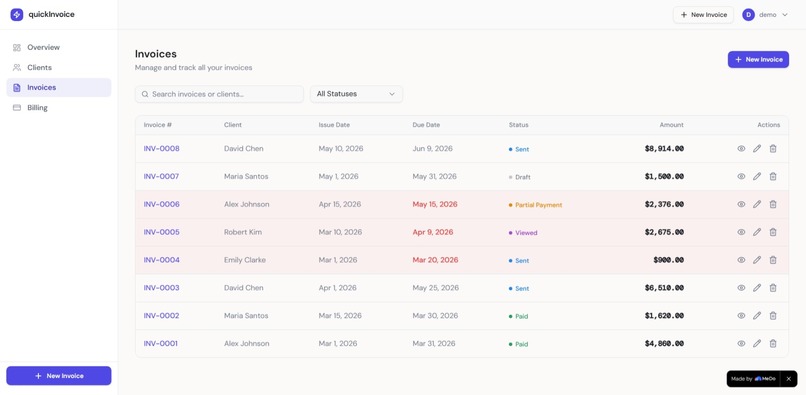Viewport: 806px width, 395px height.
Task: Edit invoice INV-0005 with the pencil icon
Action: click(757, 232)
